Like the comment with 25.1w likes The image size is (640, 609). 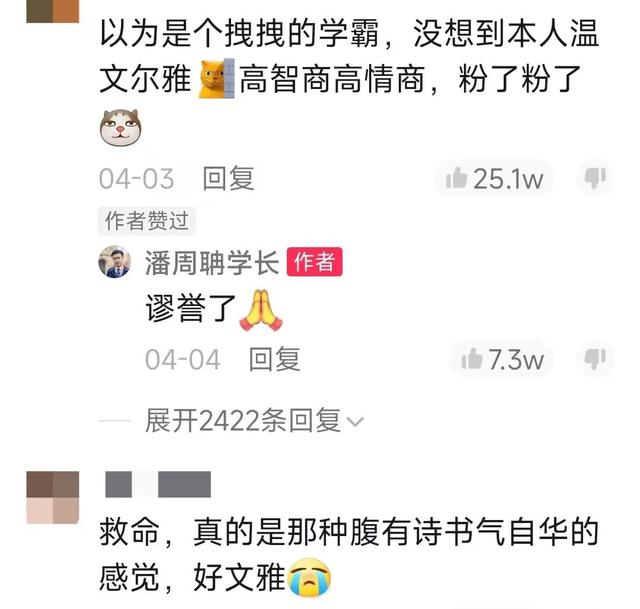click(494, 178)
